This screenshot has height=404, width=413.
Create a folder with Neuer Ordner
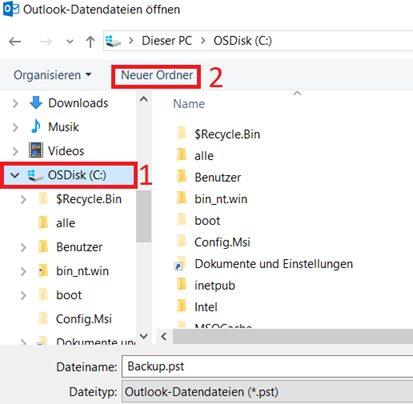pyautogui.click(x=157, y=75)
